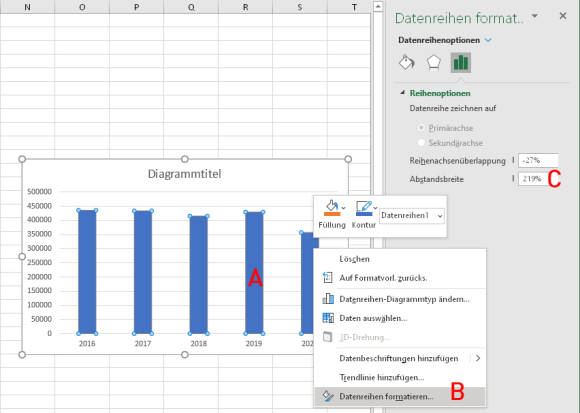Click the Datenreihen-Diagrammtyp ändern chart icon

coord(328,298)
